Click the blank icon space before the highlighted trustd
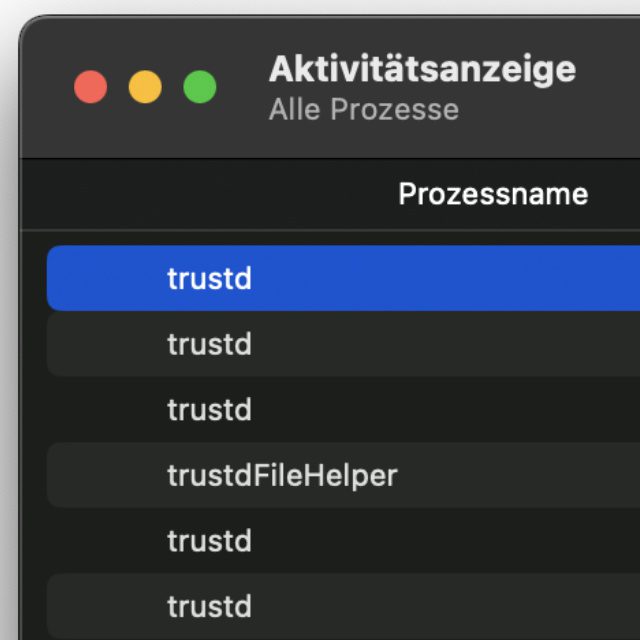640x640 pixels. pyautogui.click(x=110, y=278)
